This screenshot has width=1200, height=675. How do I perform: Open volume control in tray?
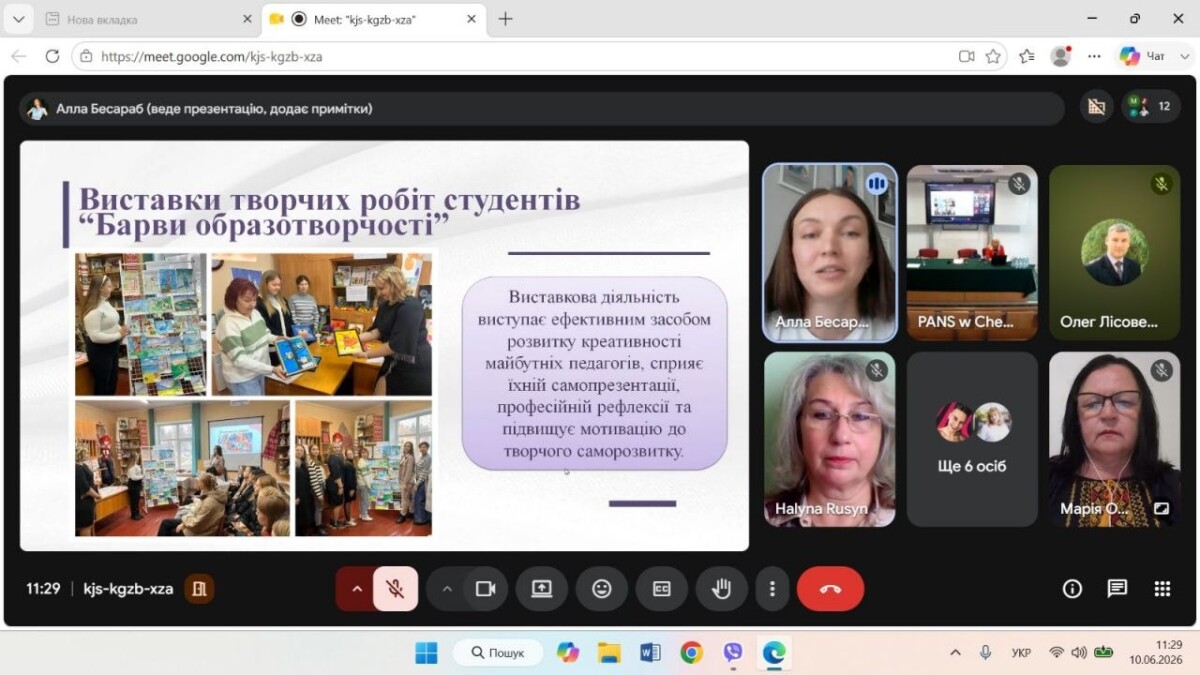point(1079,653)
